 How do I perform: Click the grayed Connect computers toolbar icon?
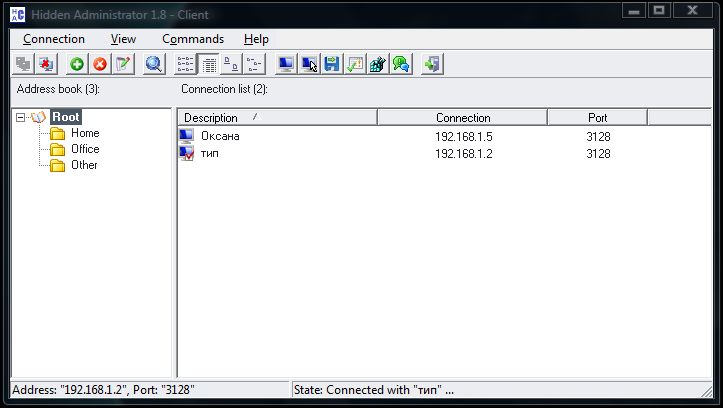click(23, 64)
